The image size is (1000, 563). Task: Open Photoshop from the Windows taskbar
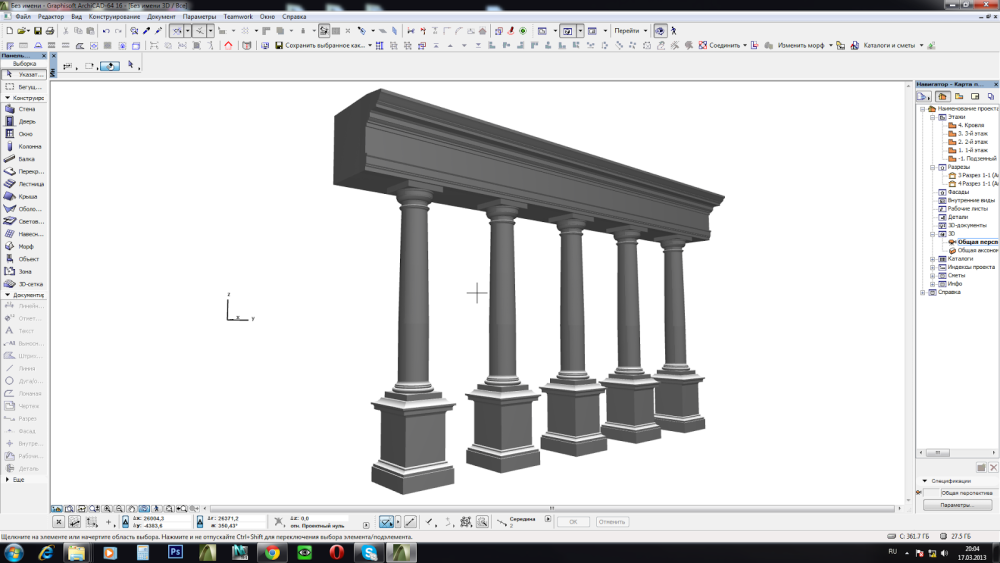[175, 552]
